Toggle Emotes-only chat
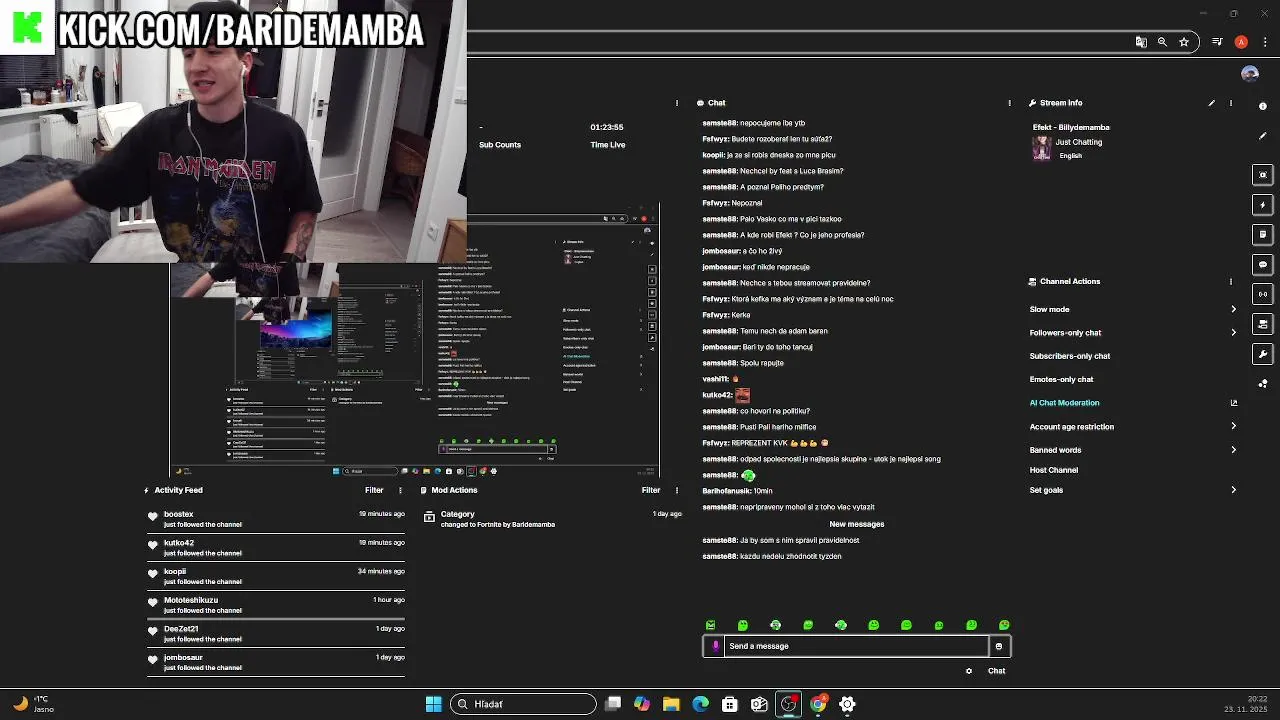The height and width of the screenshot is (720, 1280). pos(1061,380)
